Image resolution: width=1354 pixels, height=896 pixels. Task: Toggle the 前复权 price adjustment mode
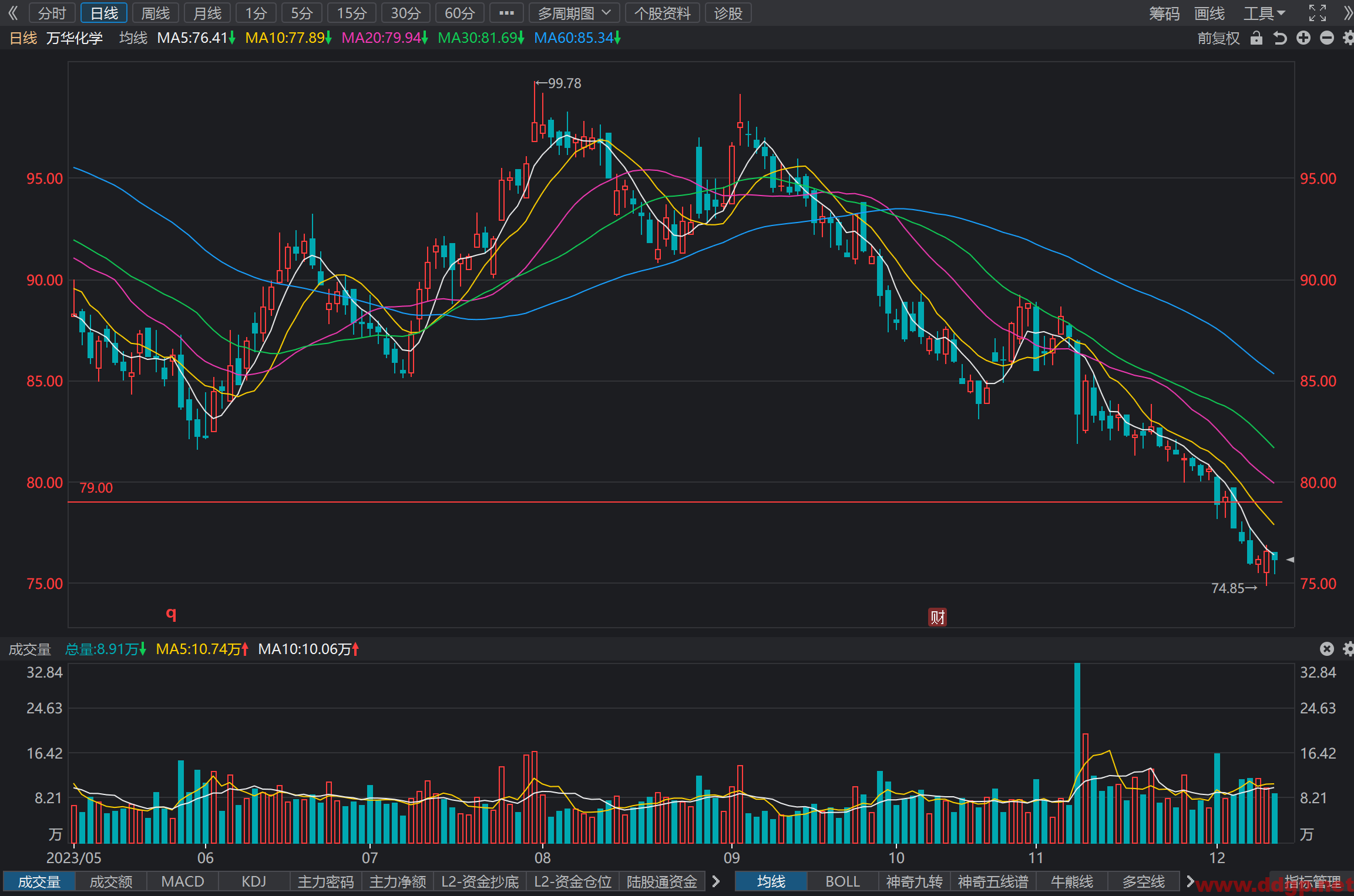1219,38
